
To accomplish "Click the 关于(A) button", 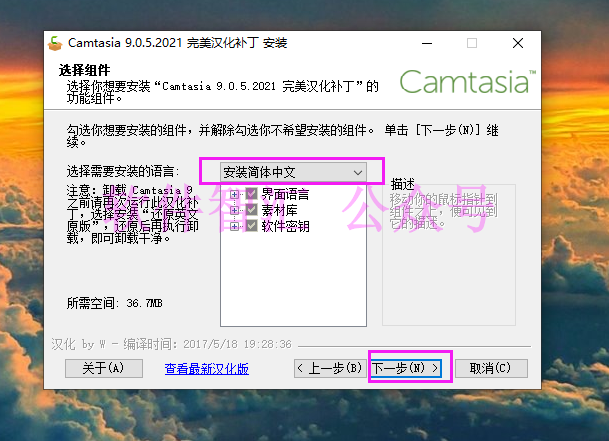I will 104,368.
